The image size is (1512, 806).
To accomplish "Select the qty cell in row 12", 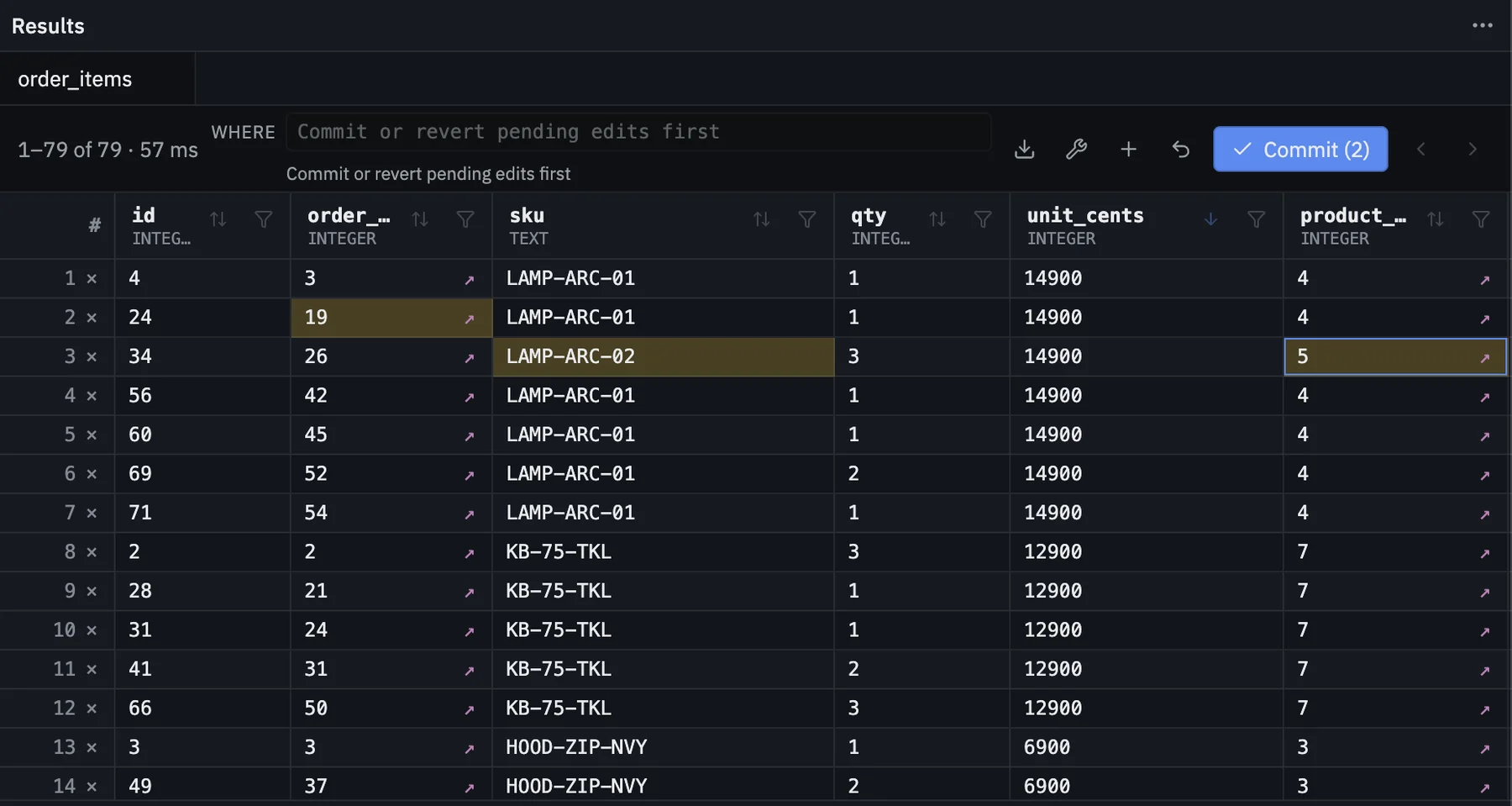I will pyautogui.click(x=922, y=709).
